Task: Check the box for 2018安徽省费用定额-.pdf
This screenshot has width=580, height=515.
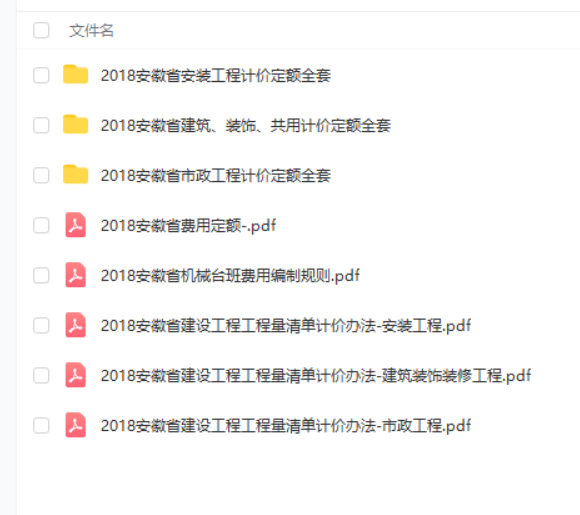Action: pyautogui.click(x=41, y=225)
